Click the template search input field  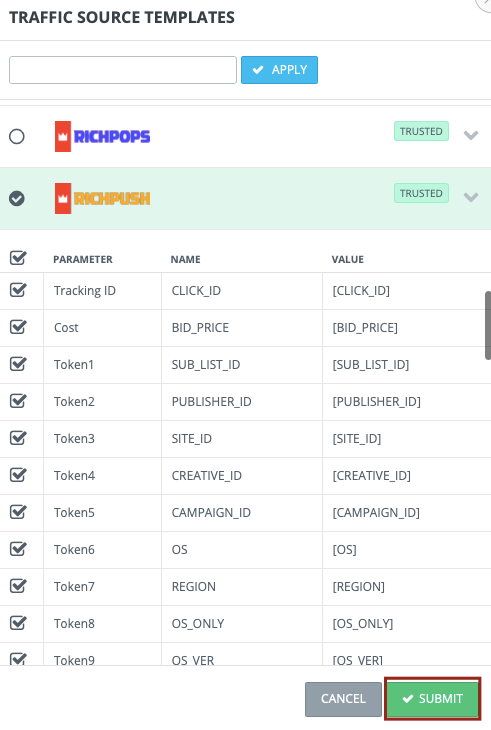pos(123,70)
